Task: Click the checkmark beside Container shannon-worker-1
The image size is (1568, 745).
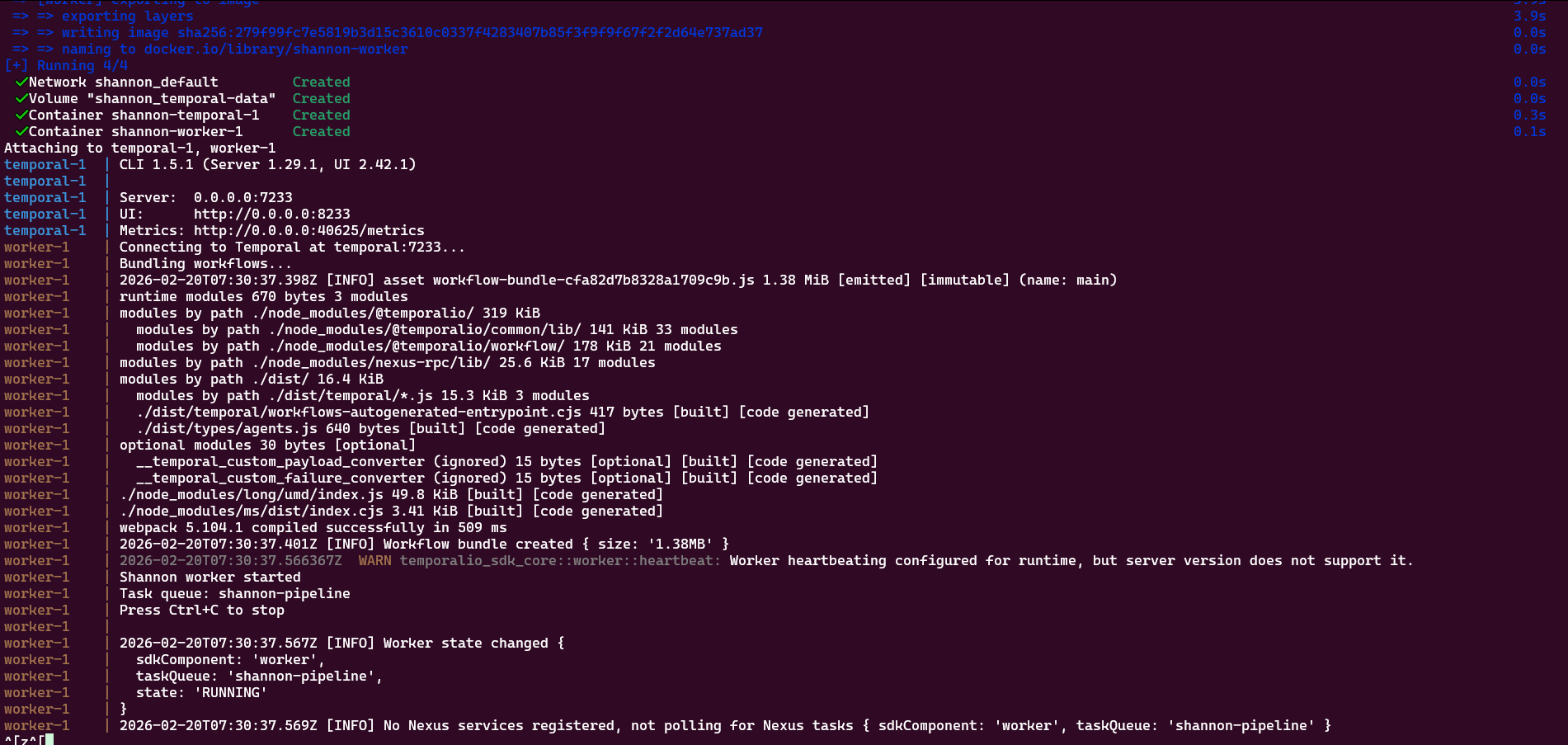Action: [x=21, y=131]
